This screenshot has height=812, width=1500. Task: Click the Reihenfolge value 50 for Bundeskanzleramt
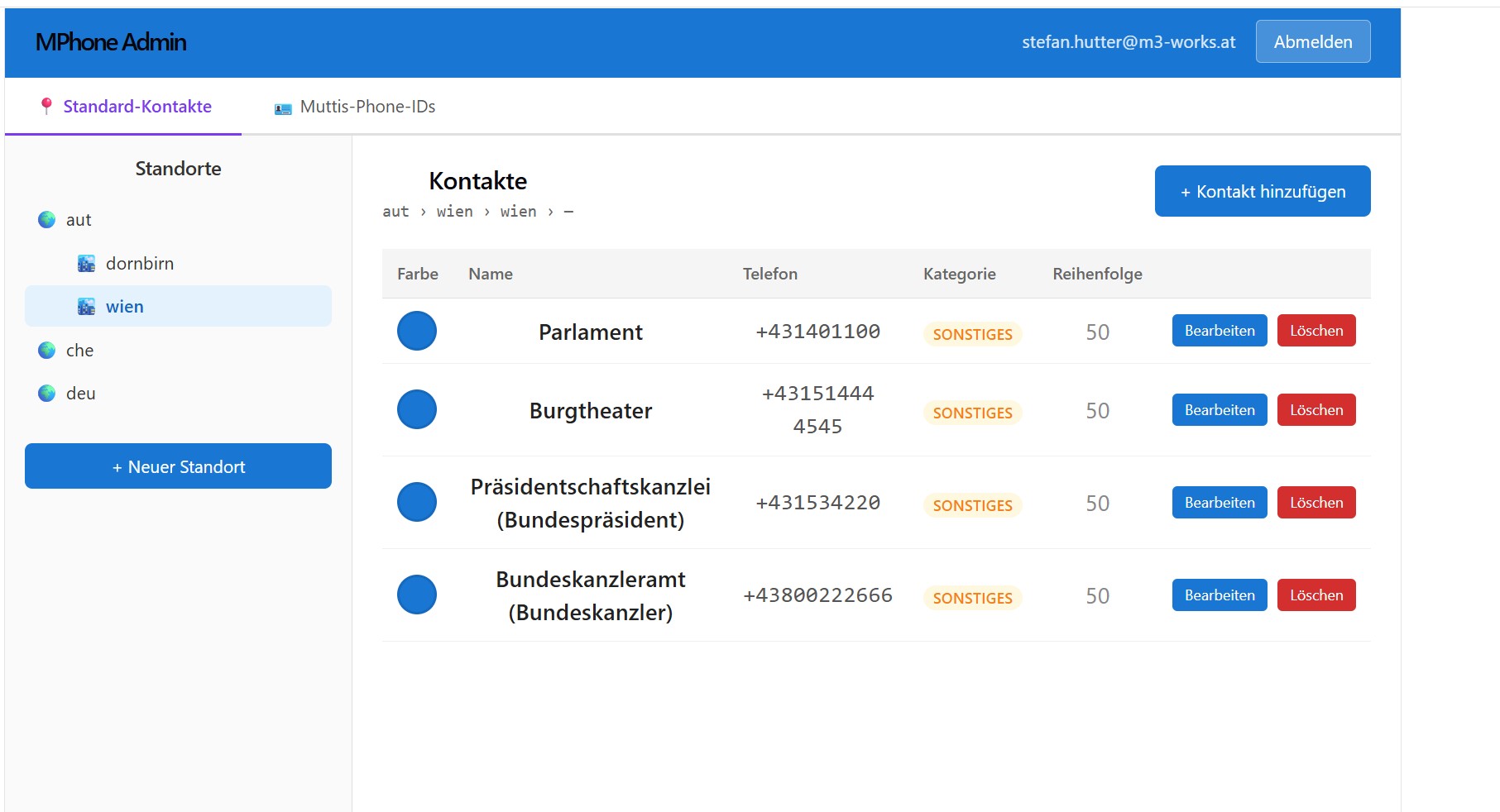1097,596
